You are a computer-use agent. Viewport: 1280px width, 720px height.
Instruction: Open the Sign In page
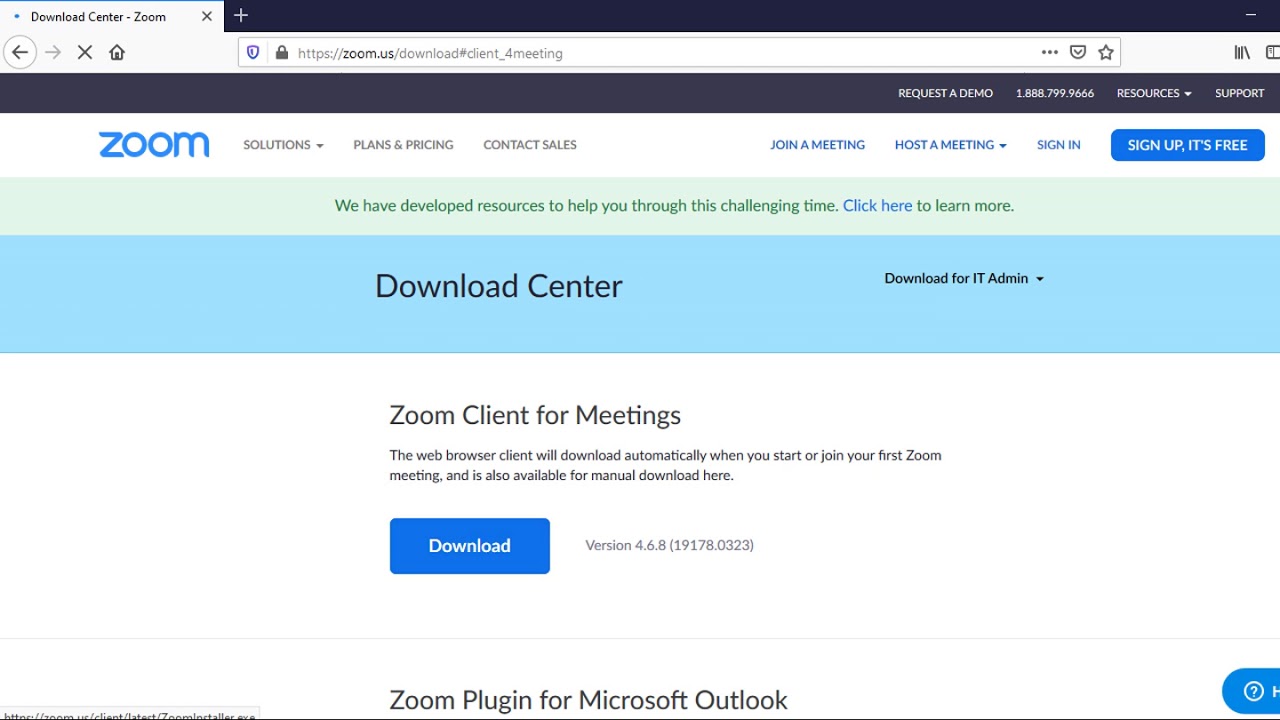pos(1059,145)
